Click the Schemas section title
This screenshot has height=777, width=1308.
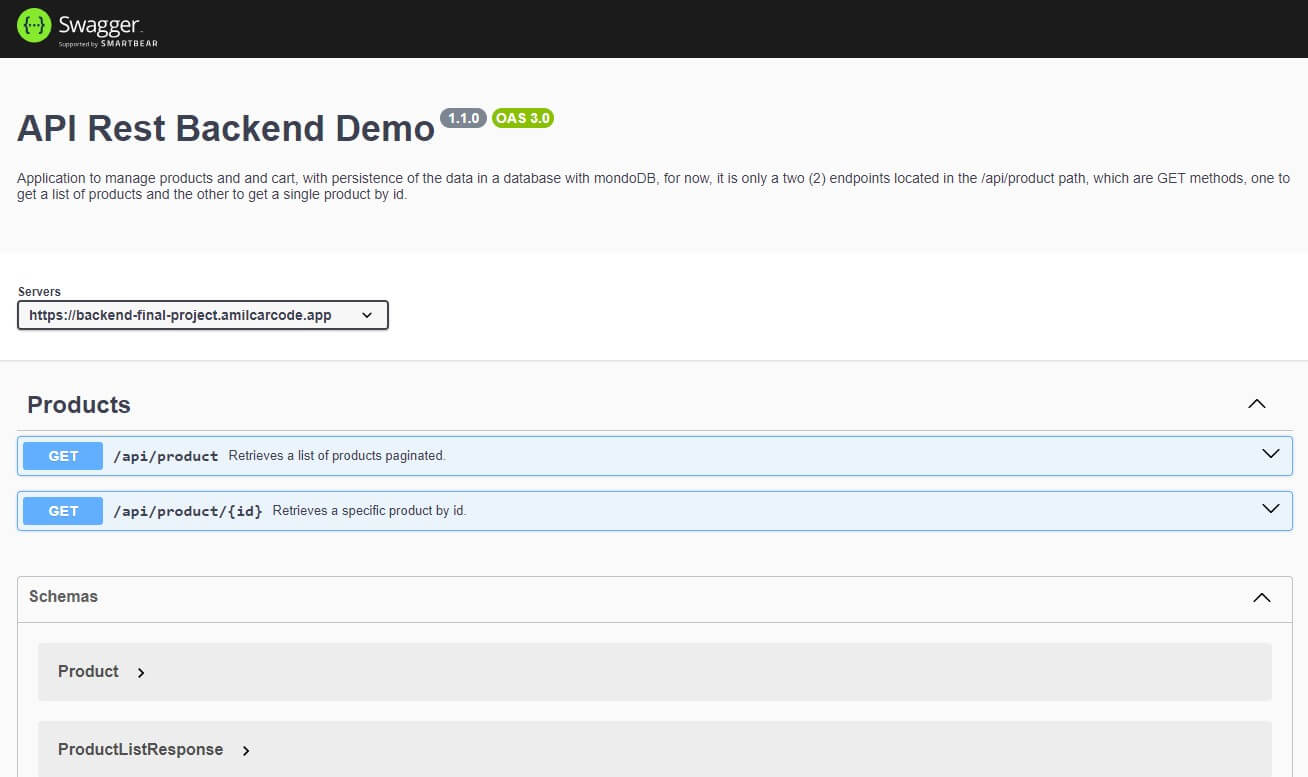click(x=63, y=596)
